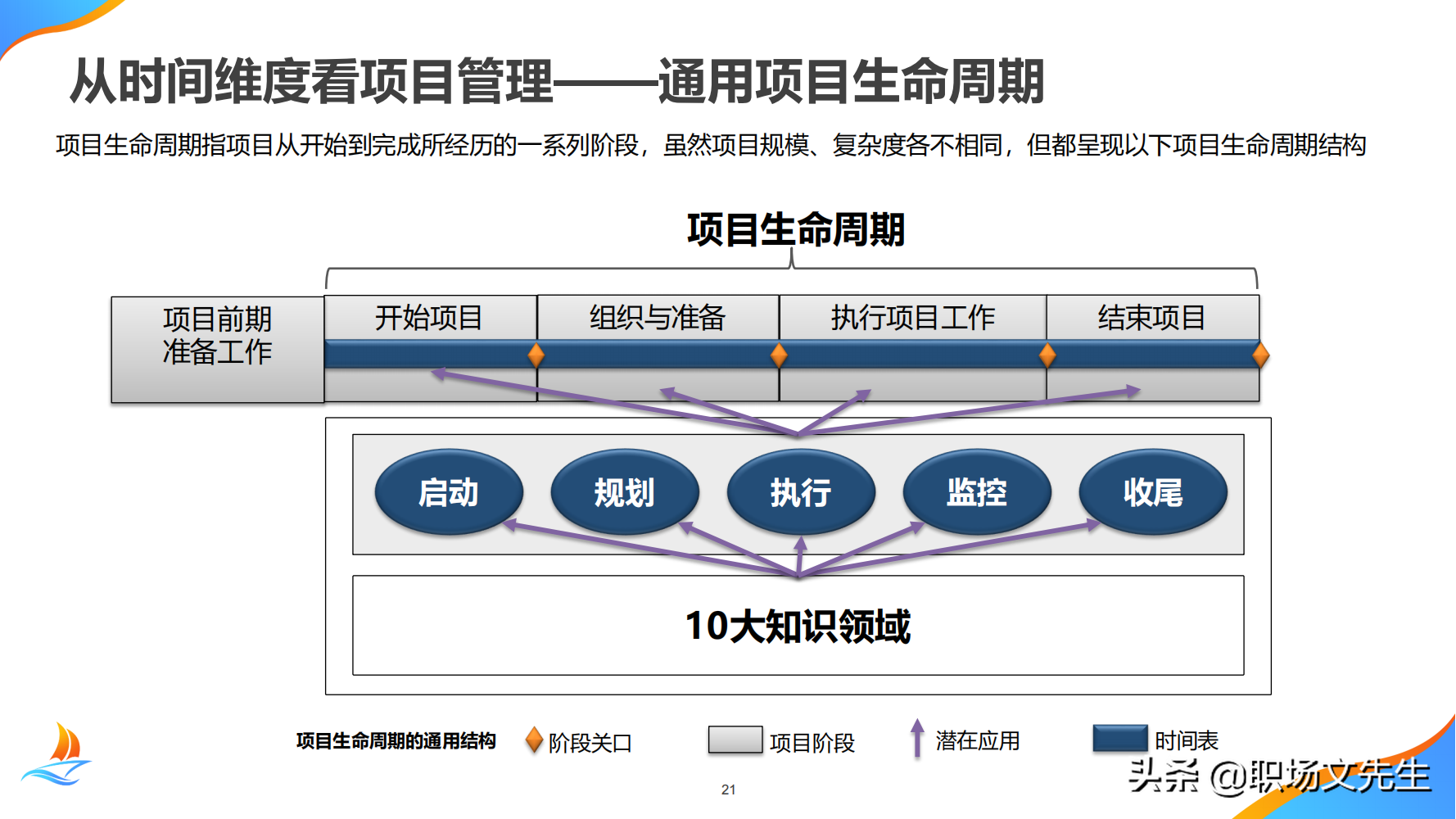
Task: Select the 阶段关口 diamond legend symbol
Action: click(536, 740)
